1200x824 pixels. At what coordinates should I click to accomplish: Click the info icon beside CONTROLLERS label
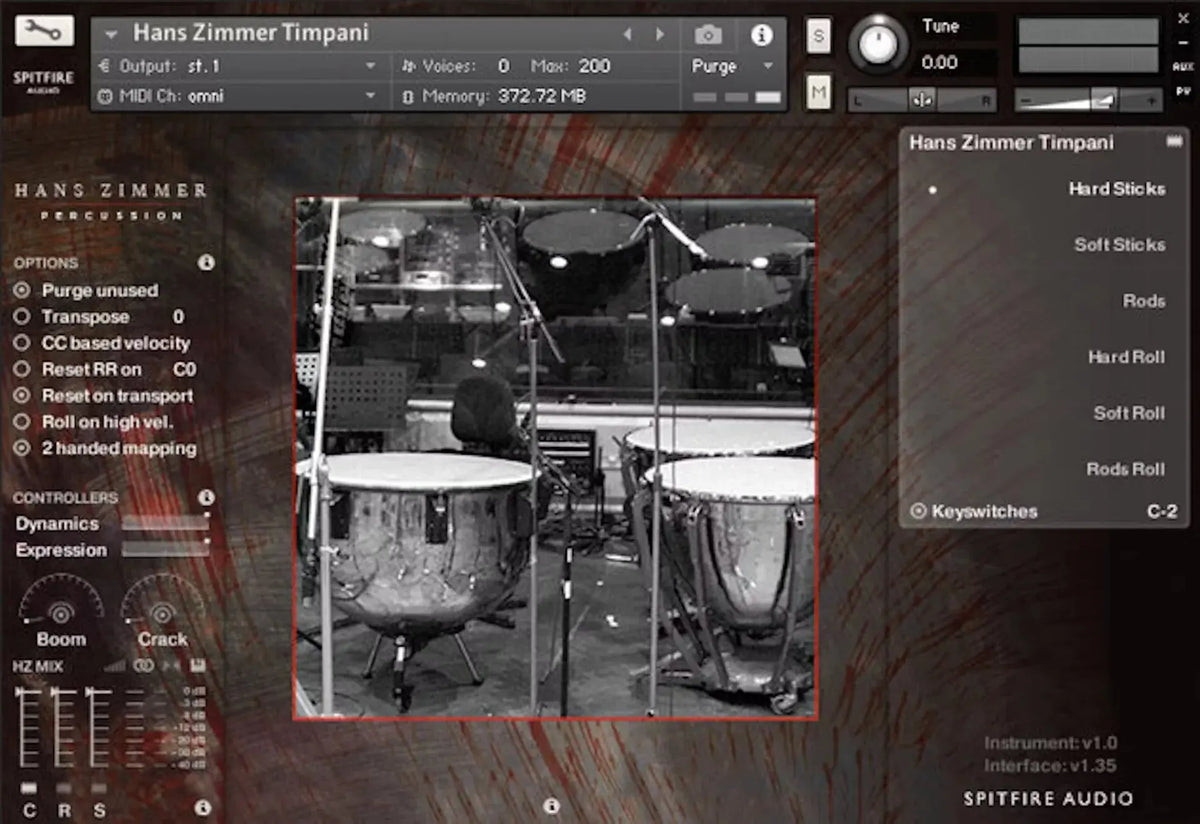tap(207, 497)
